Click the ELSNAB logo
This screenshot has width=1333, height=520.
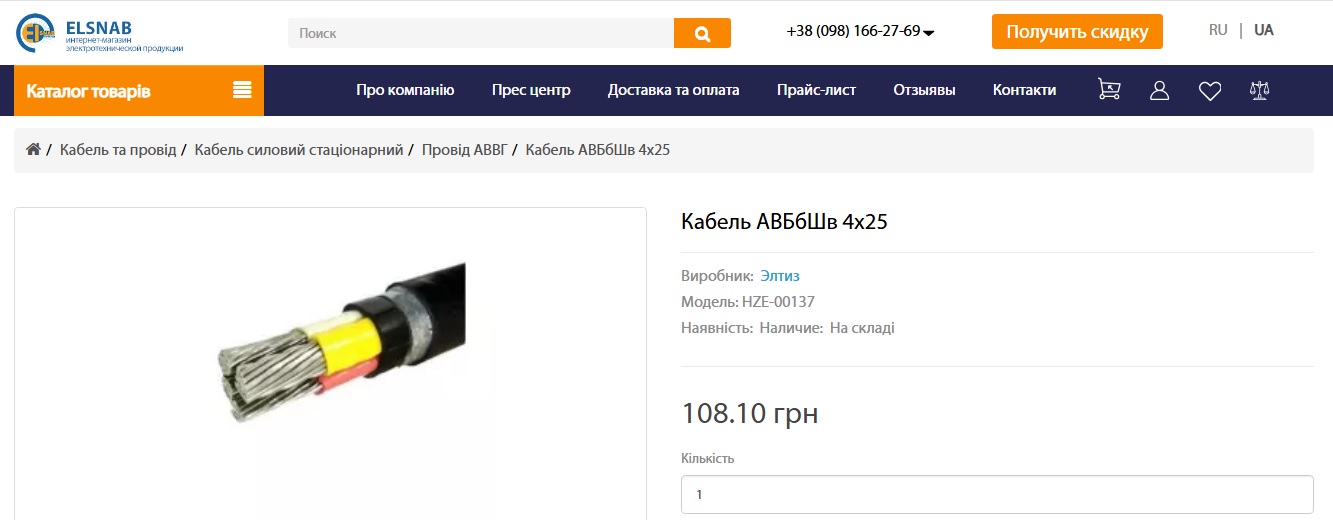(100, 33)
